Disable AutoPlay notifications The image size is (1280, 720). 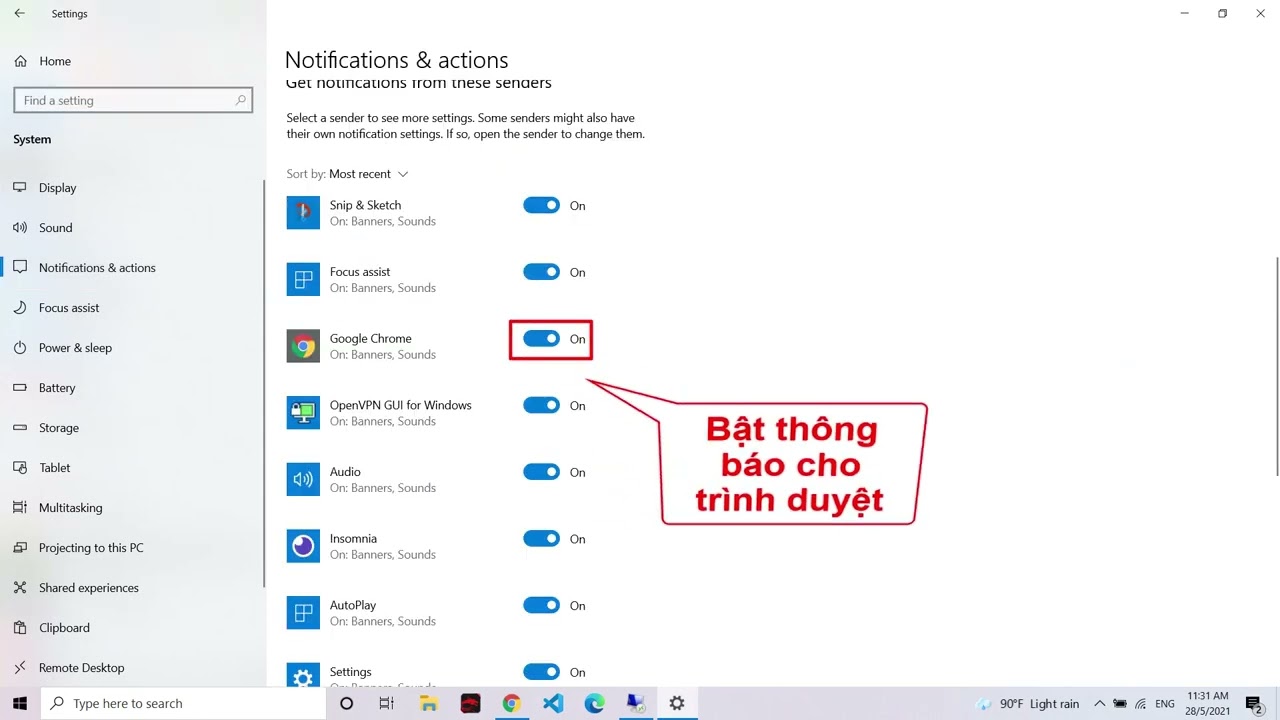(x=541, y=605)
